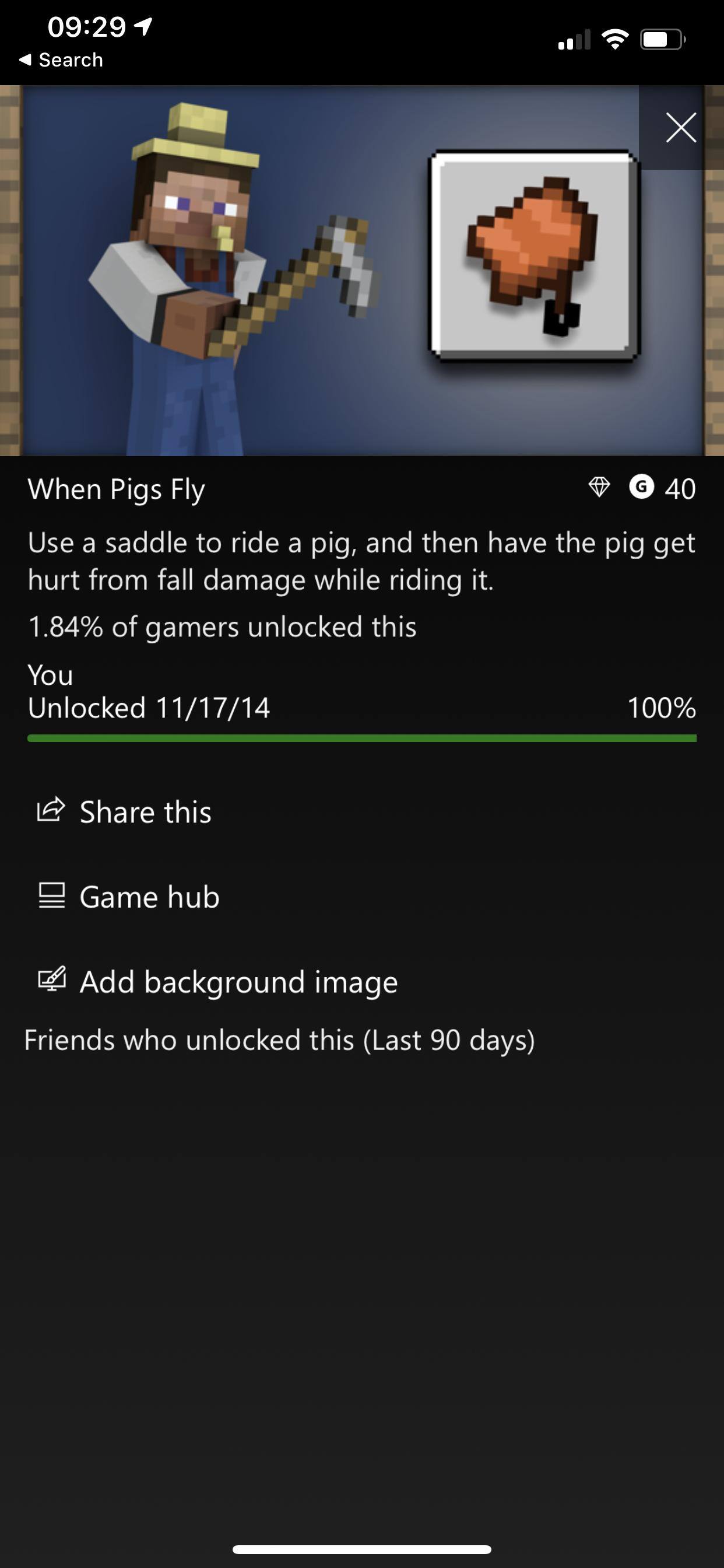Tap the back arrow beside Search
This screenshot has width=724, height=1568.
[25, 60]
